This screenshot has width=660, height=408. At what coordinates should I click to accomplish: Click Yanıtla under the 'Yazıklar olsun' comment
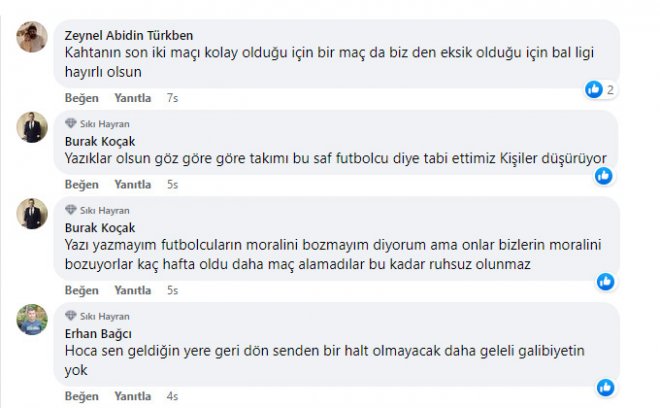tap(132, 184)
